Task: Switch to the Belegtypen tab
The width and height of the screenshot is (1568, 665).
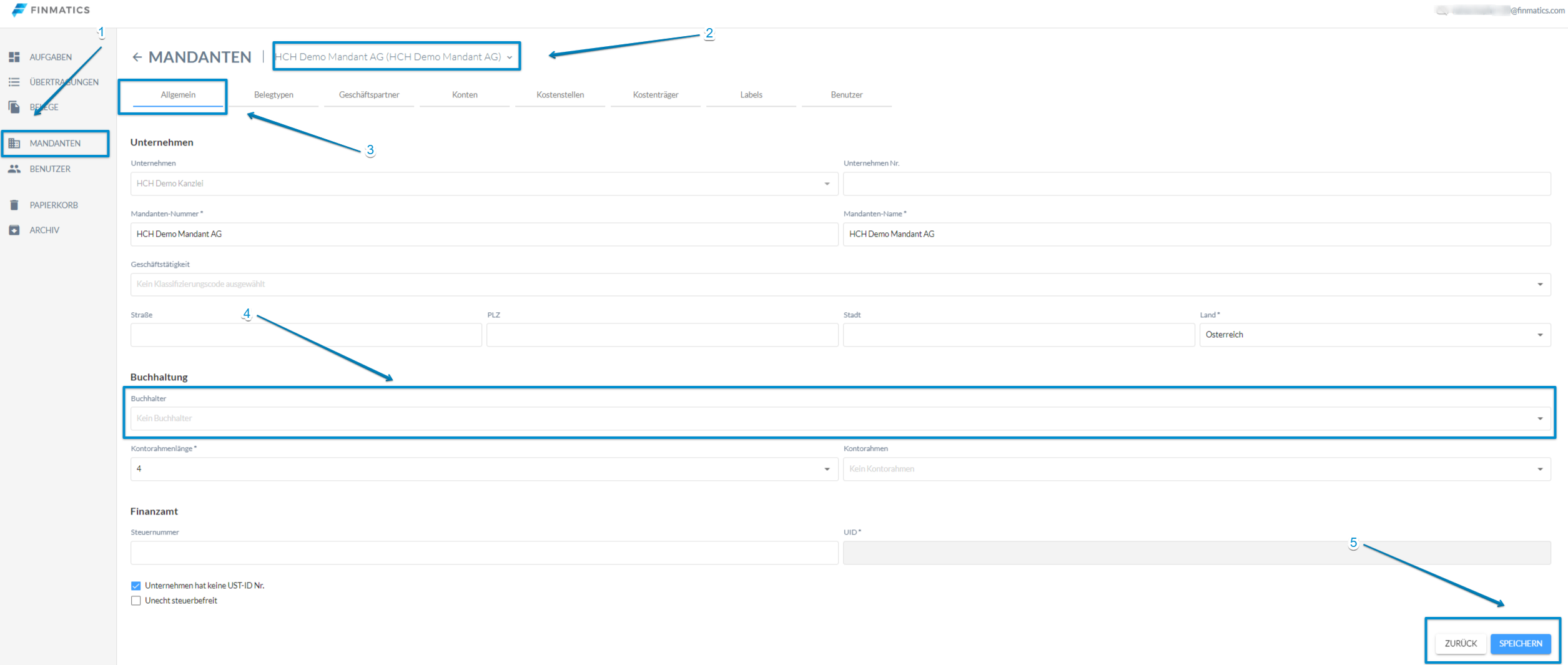Action: [274, 95]
